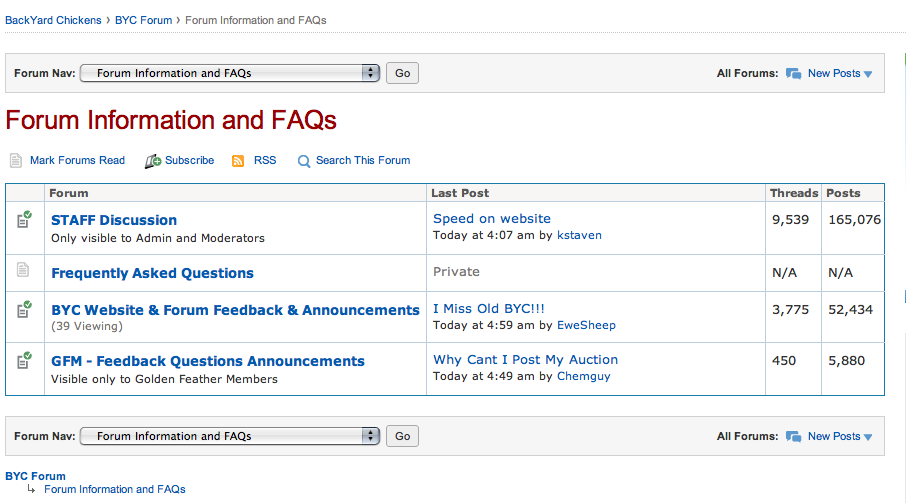Open the Speed on website last post

492,219
